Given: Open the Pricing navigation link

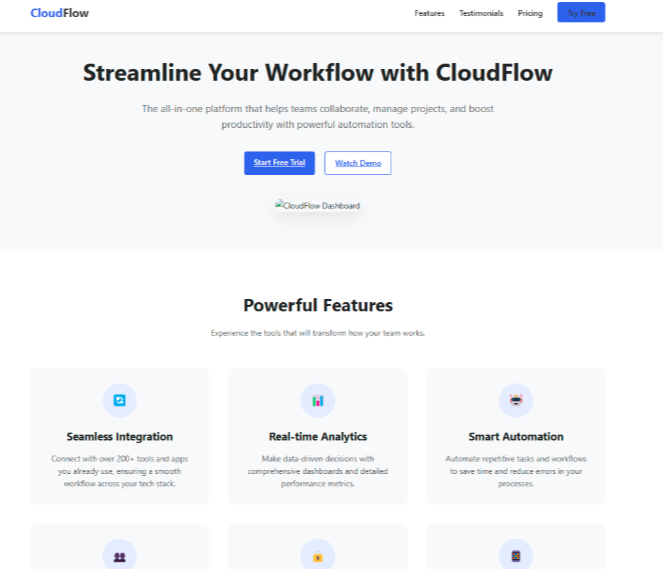Looking at the screenshot, I should 530,13.
